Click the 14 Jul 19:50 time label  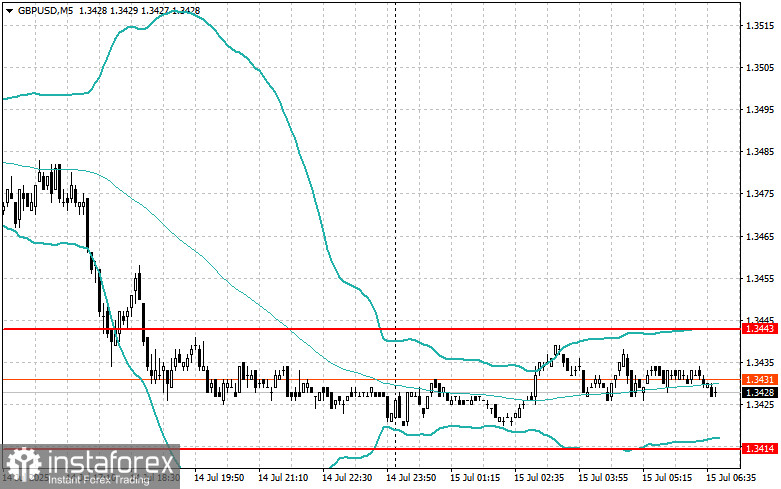[219, 478]
